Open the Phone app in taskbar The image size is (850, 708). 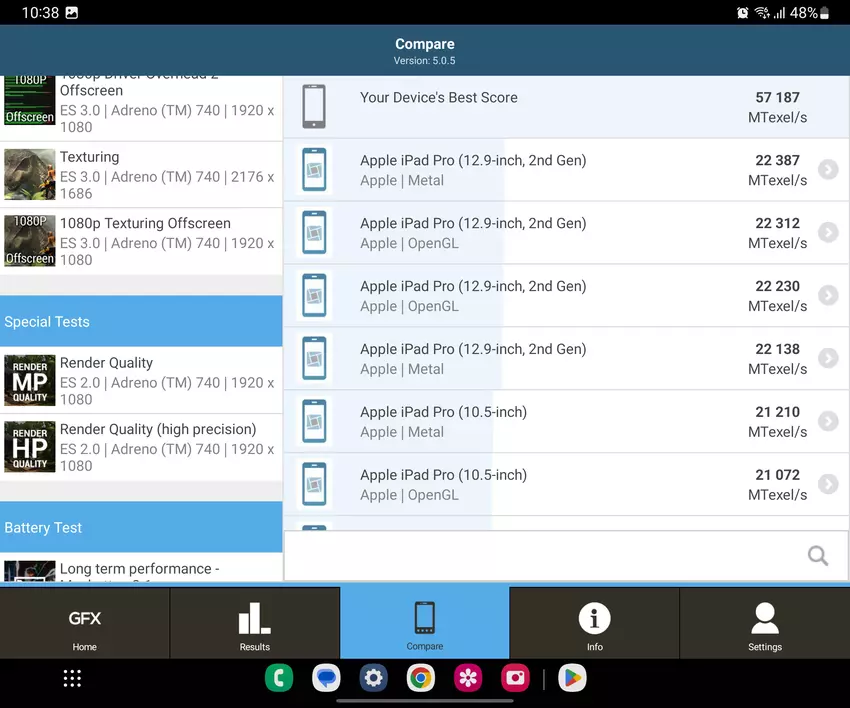(x=279, y=679)
